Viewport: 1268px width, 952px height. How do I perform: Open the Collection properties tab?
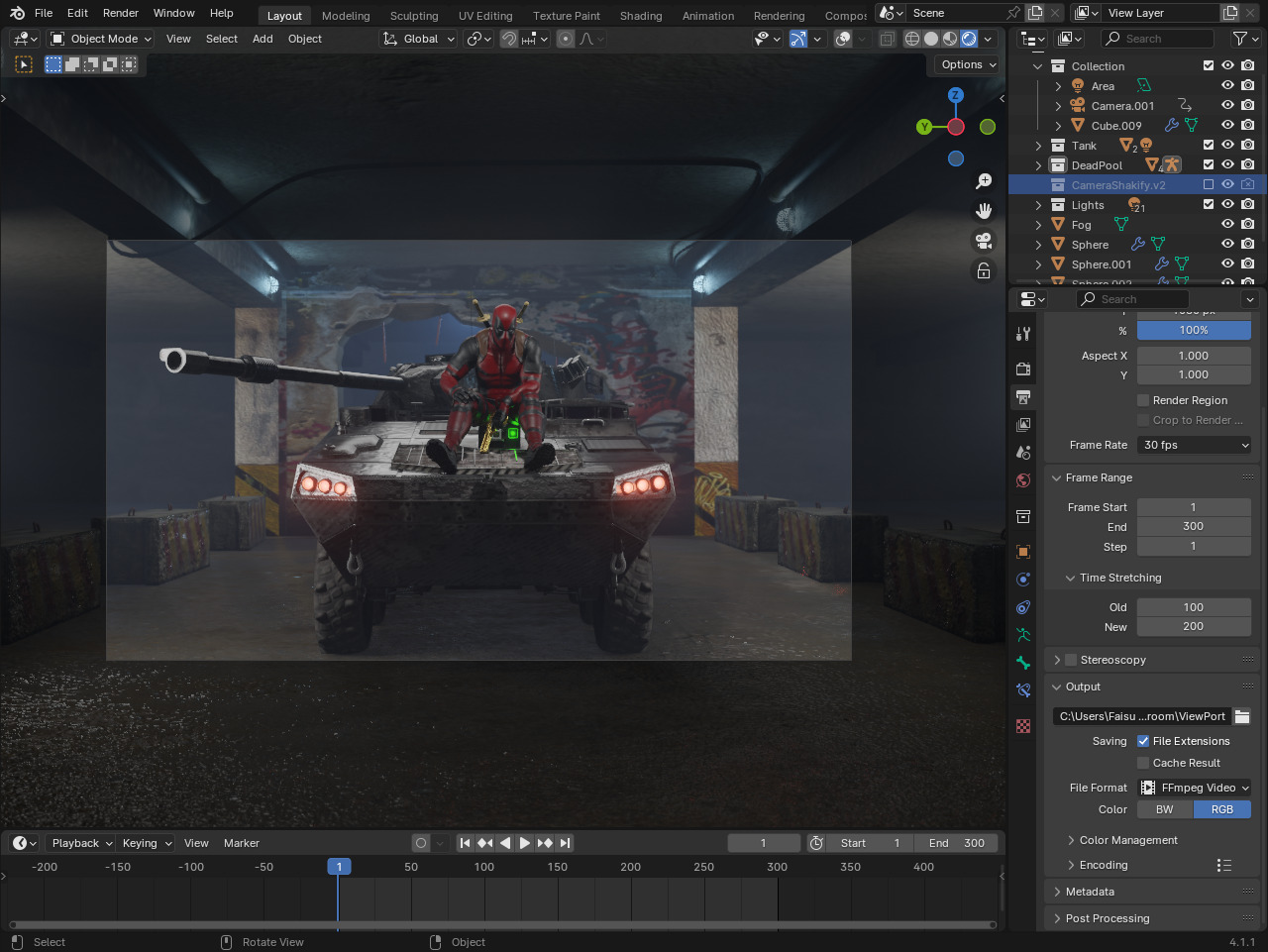(1023, 516)
